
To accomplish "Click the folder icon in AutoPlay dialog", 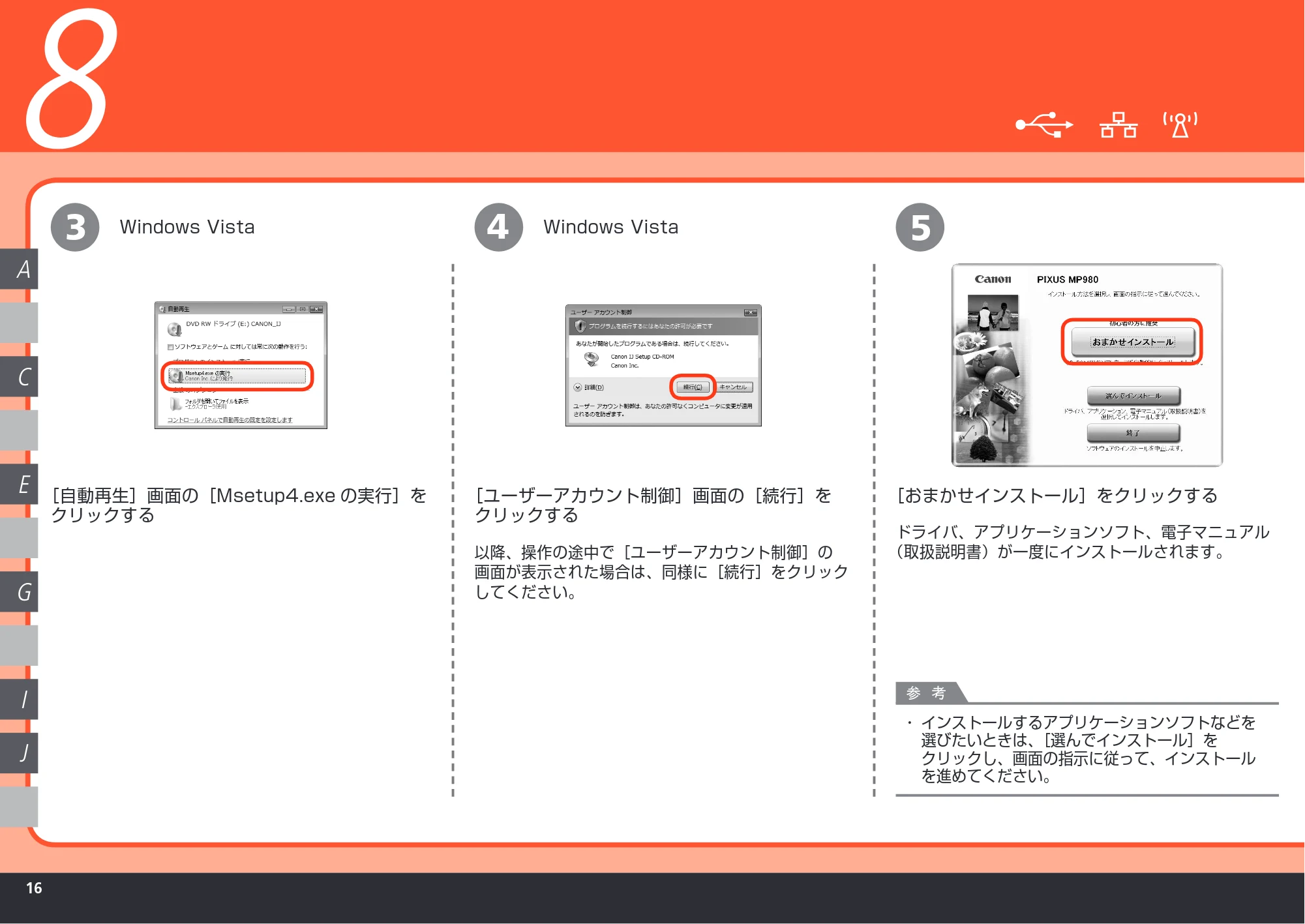I will tap(175, 404).
